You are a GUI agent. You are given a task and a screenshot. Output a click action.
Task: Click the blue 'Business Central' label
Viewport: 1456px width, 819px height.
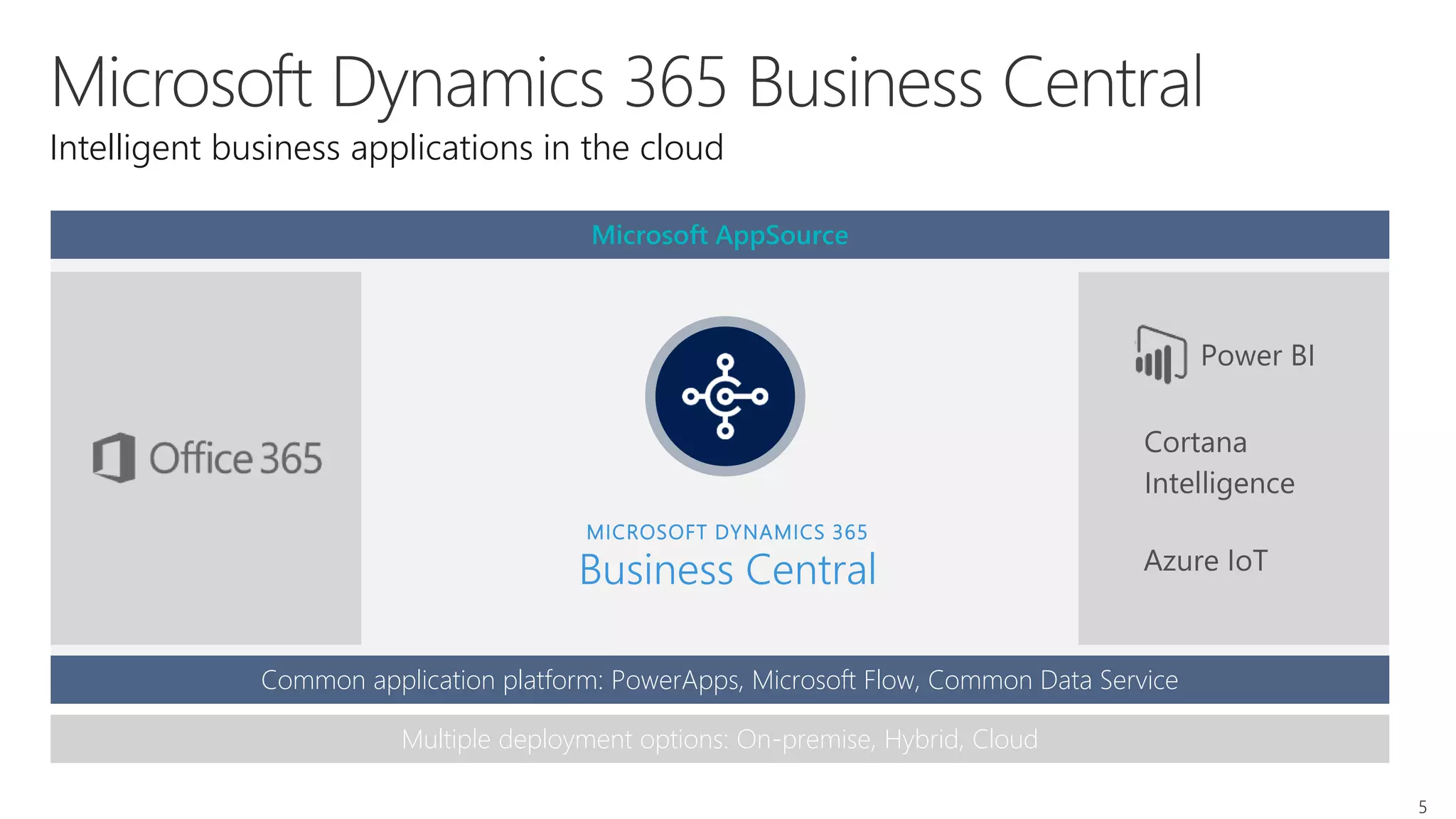coord(728,569)
